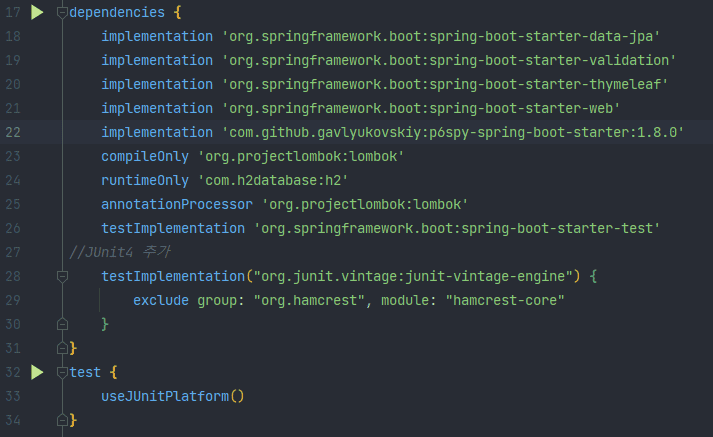
Task: Collapse the junit-vintage-engine testImplementation block
Action: pyautogui.click(x=62, y=276)
